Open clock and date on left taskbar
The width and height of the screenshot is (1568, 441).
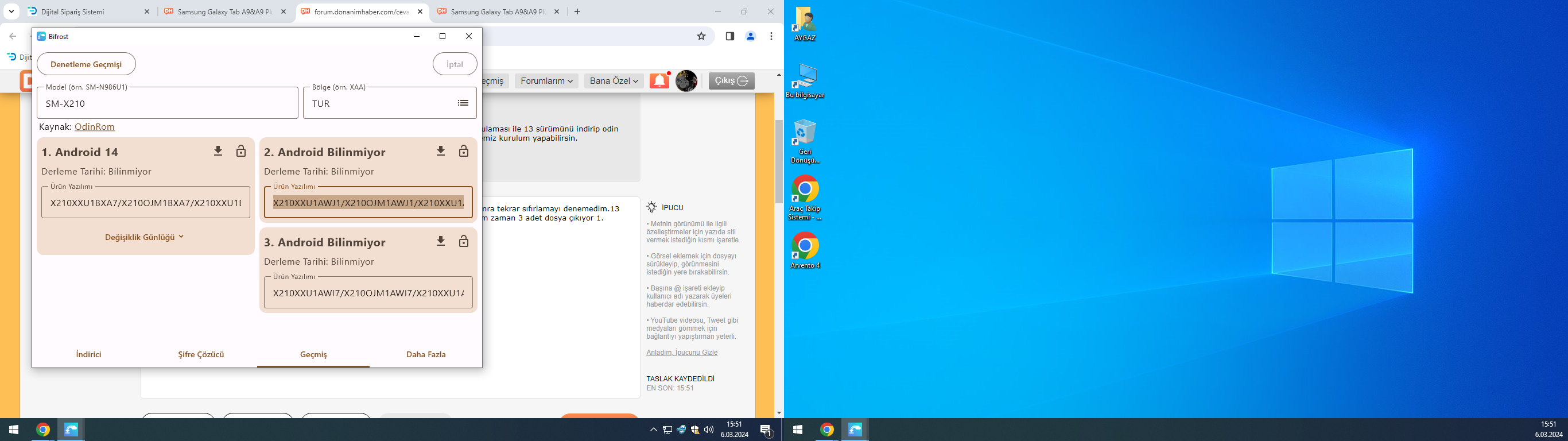pyautogui.click(x=734, y=430)
